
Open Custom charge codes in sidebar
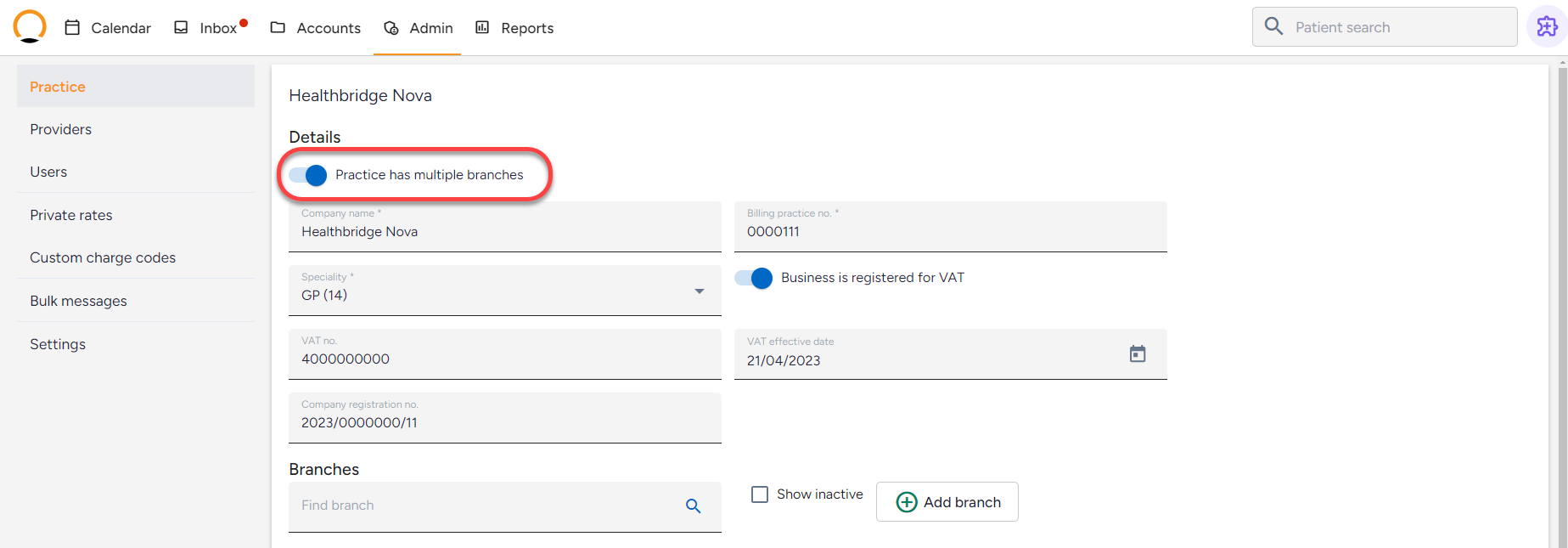pyautogui.click(x=136, y=257)
